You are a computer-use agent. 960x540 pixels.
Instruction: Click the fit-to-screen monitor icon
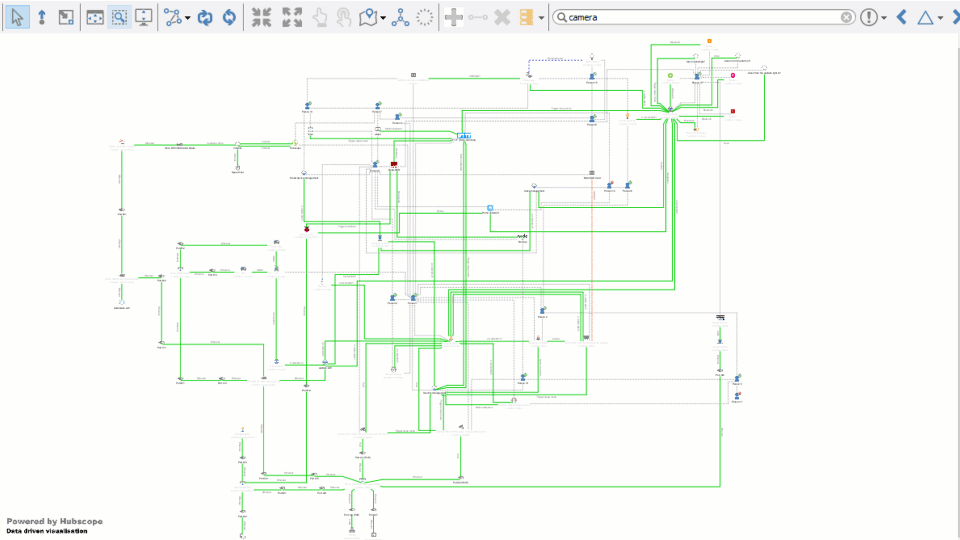pos(143,17)
